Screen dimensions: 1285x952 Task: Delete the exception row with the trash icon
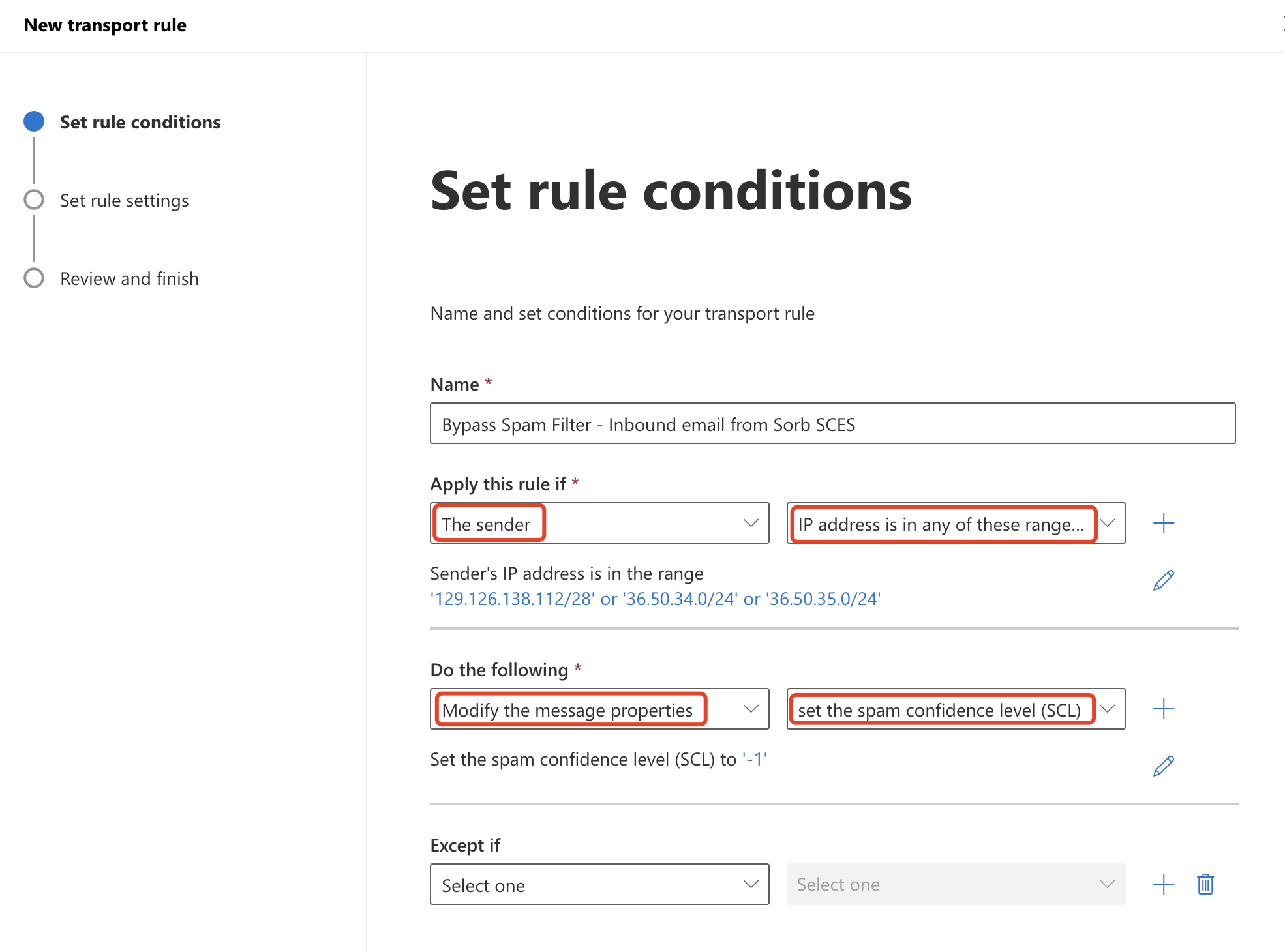pos(1205,884)
